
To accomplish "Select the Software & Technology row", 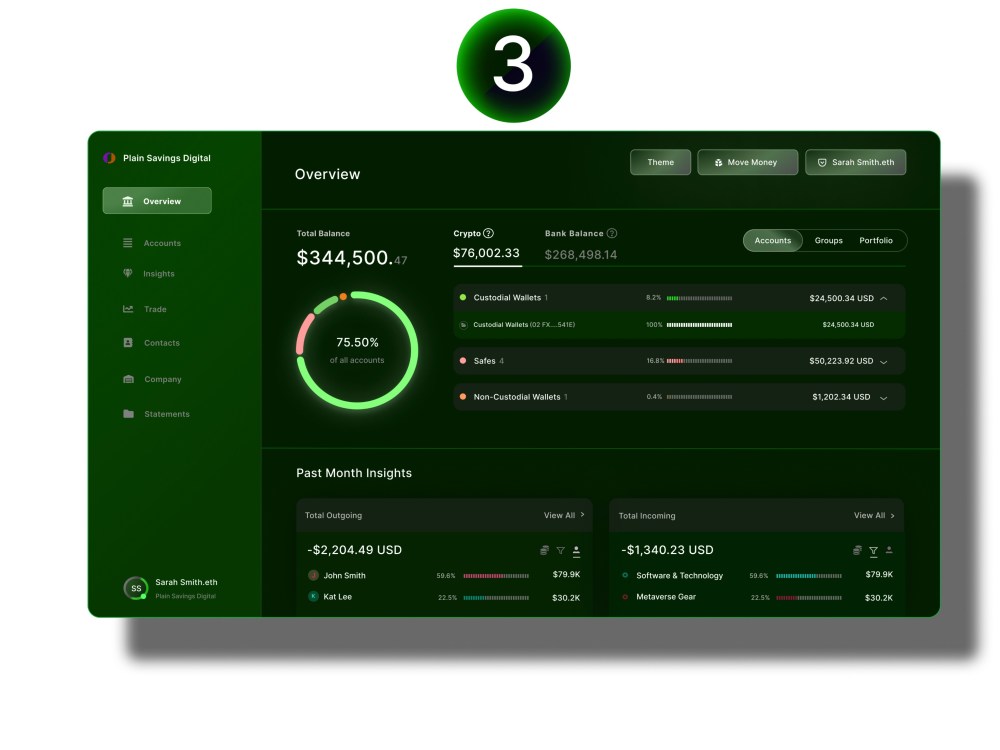I will coord(757,575).
